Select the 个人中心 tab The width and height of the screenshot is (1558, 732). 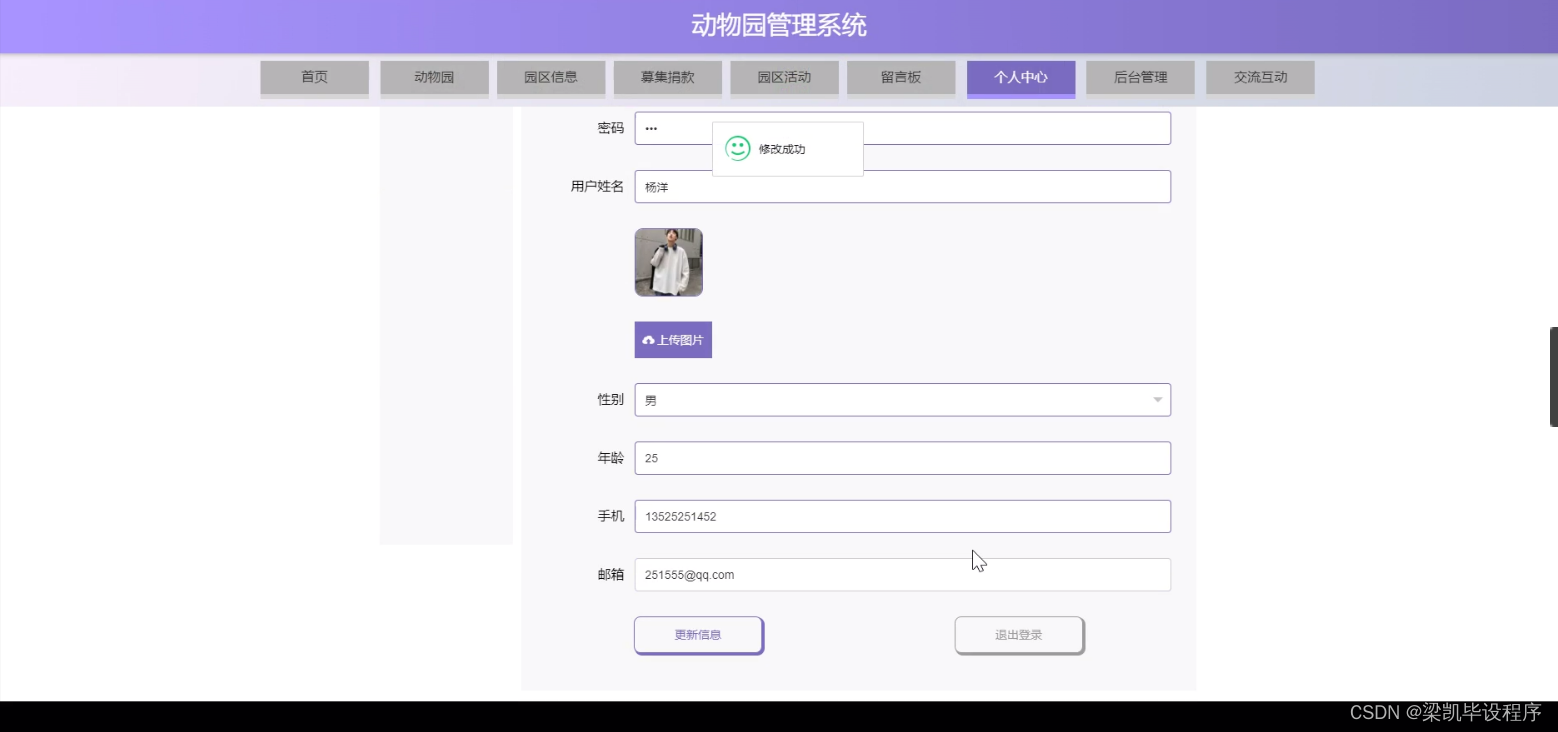coord(1021,78)
